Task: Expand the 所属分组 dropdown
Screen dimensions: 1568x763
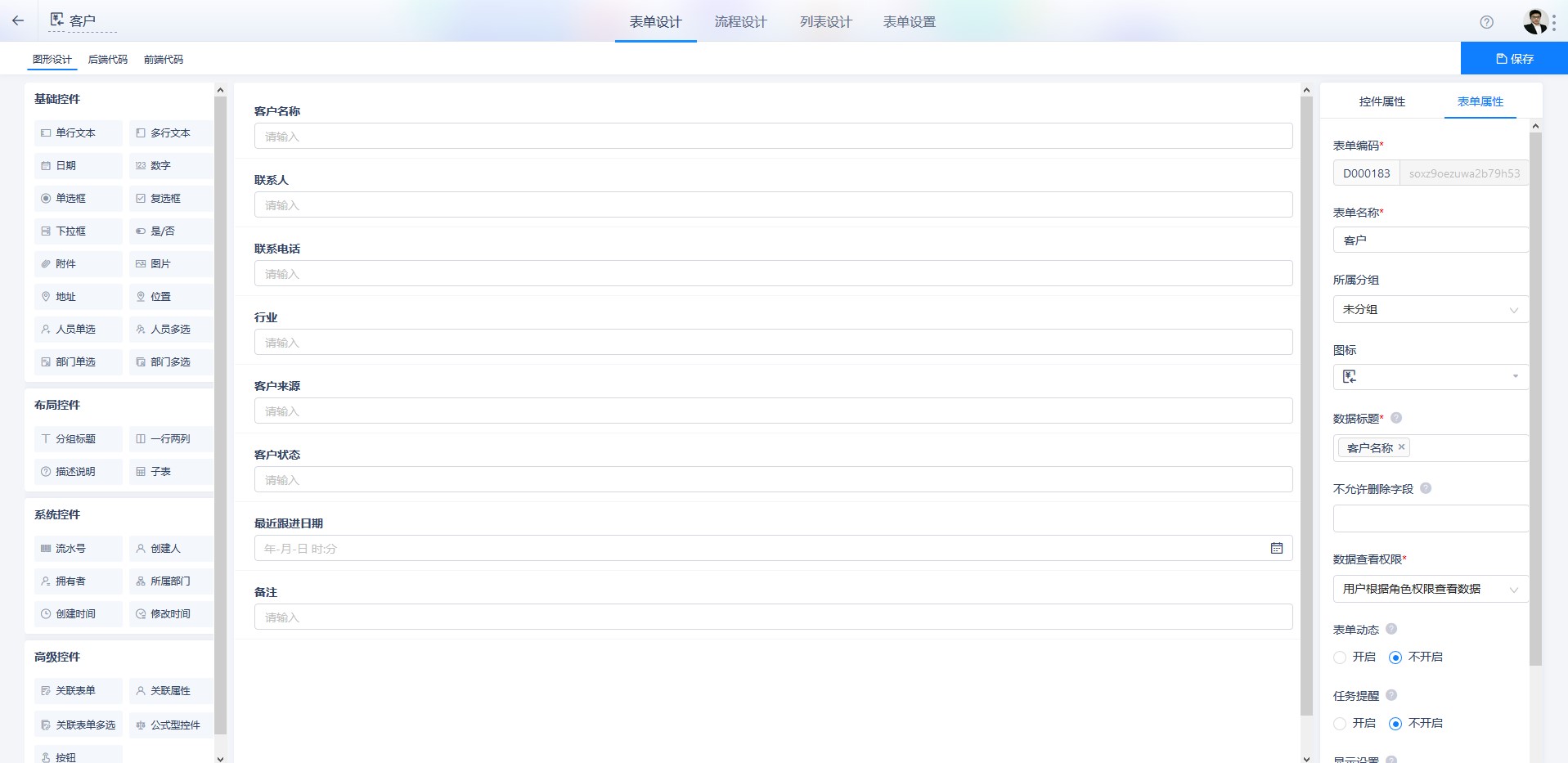Action: 1431,309
